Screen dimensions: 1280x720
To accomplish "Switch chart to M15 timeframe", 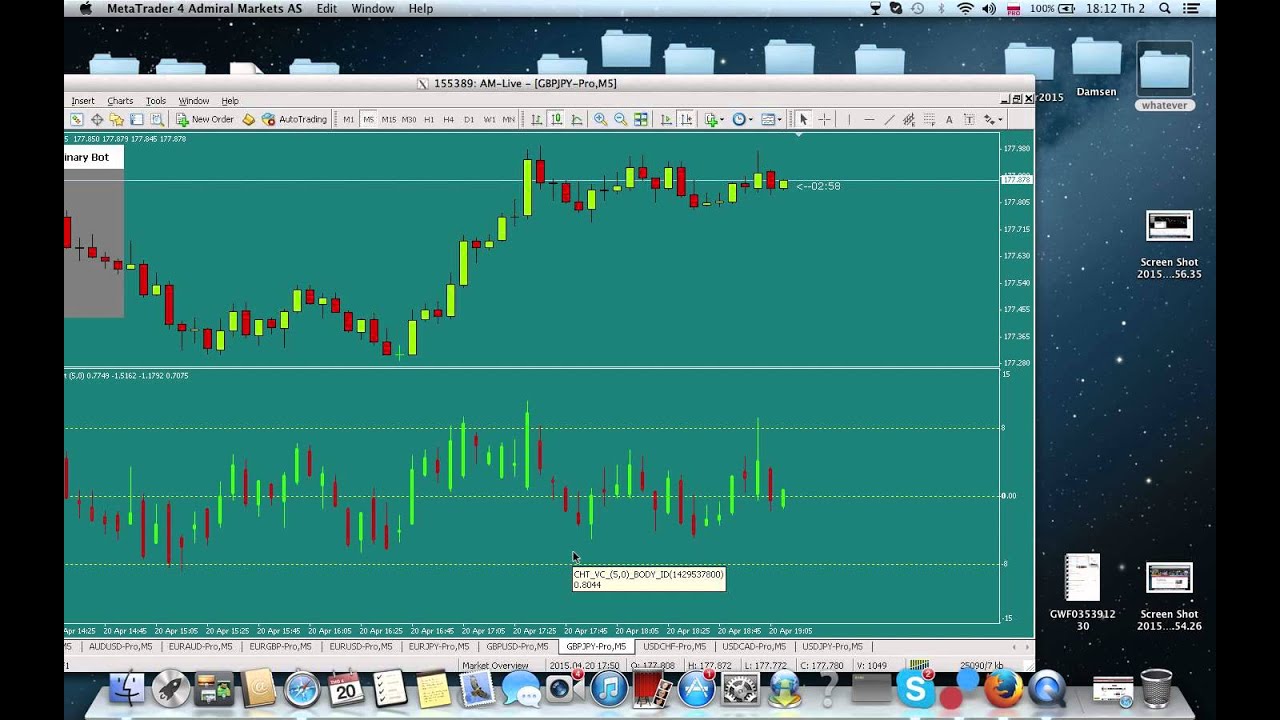I will [388, 119].
